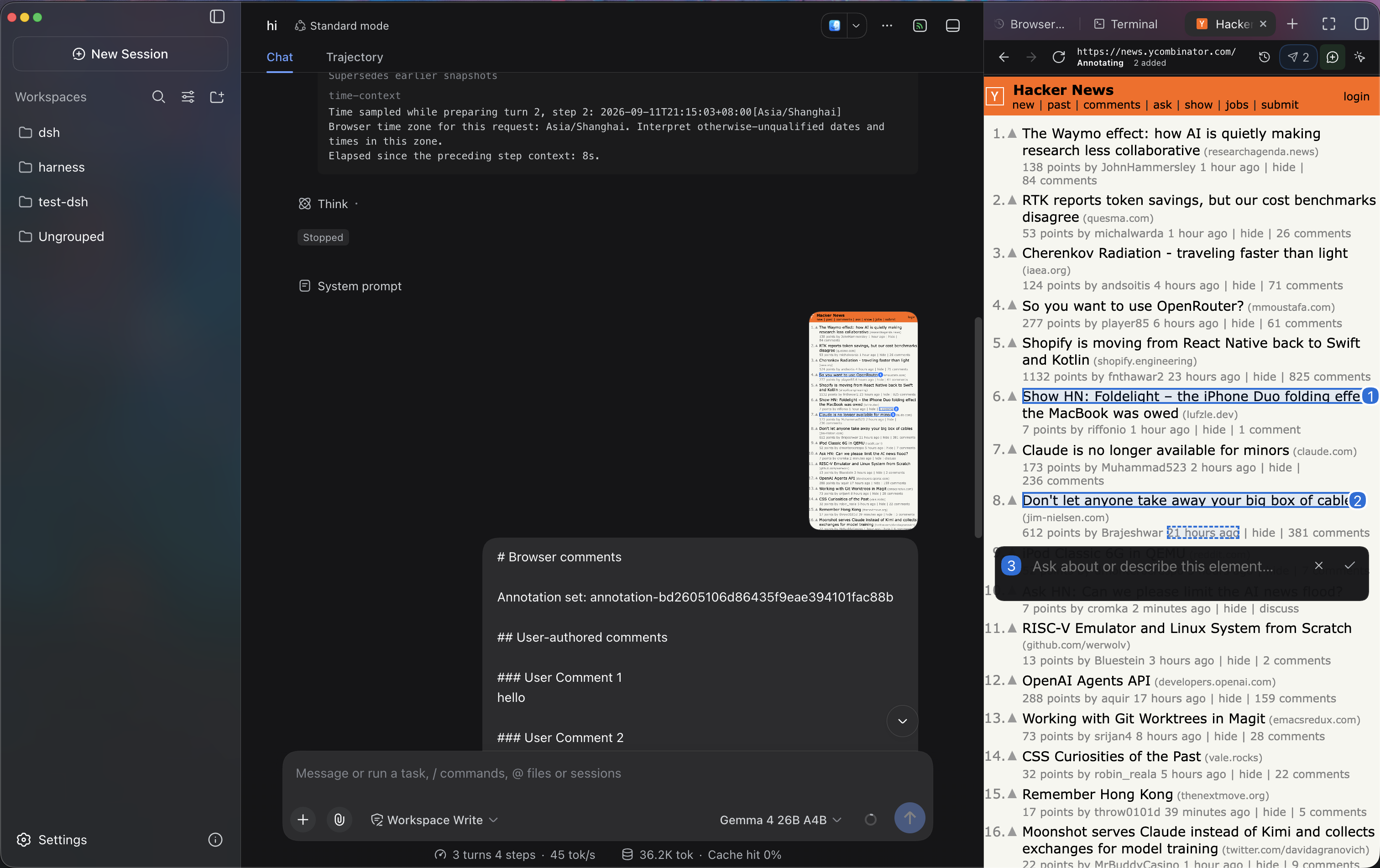Jump to bottom with the chevron-down button

[902, 721]
